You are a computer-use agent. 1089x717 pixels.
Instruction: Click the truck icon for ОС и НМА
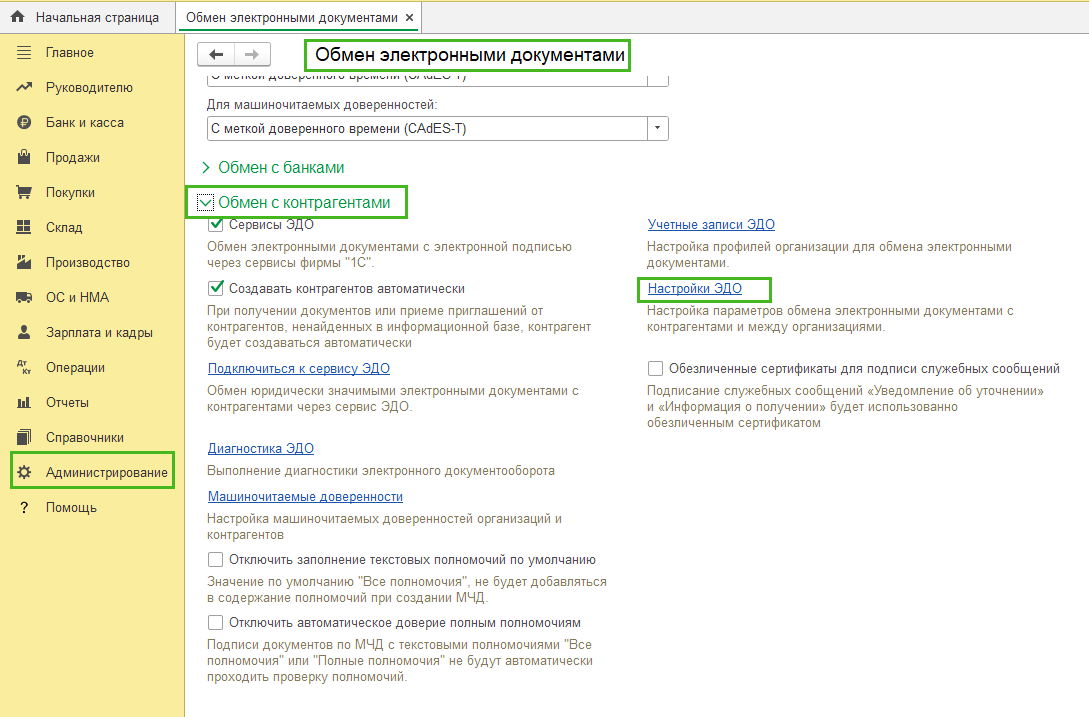[24, 297]
